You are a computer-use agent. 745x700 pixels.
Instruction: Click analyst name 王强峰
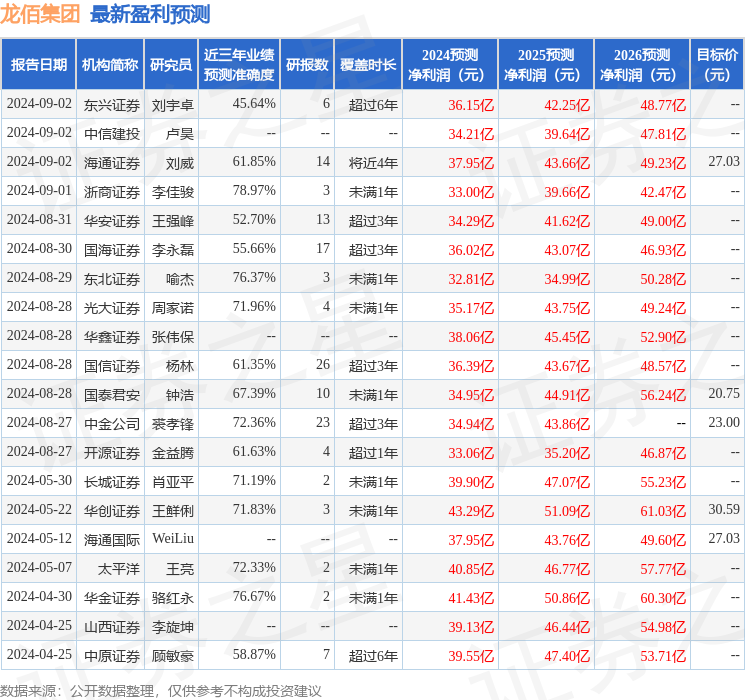[172, 221]
